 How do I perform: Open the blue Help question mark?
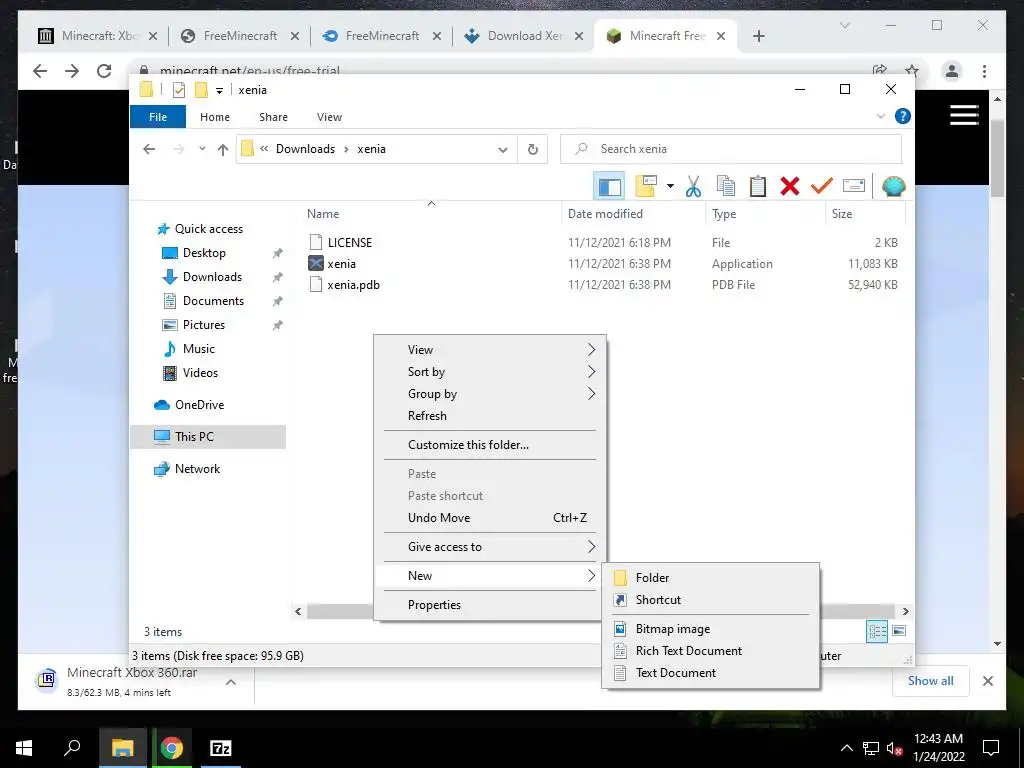tap(903, 116)
